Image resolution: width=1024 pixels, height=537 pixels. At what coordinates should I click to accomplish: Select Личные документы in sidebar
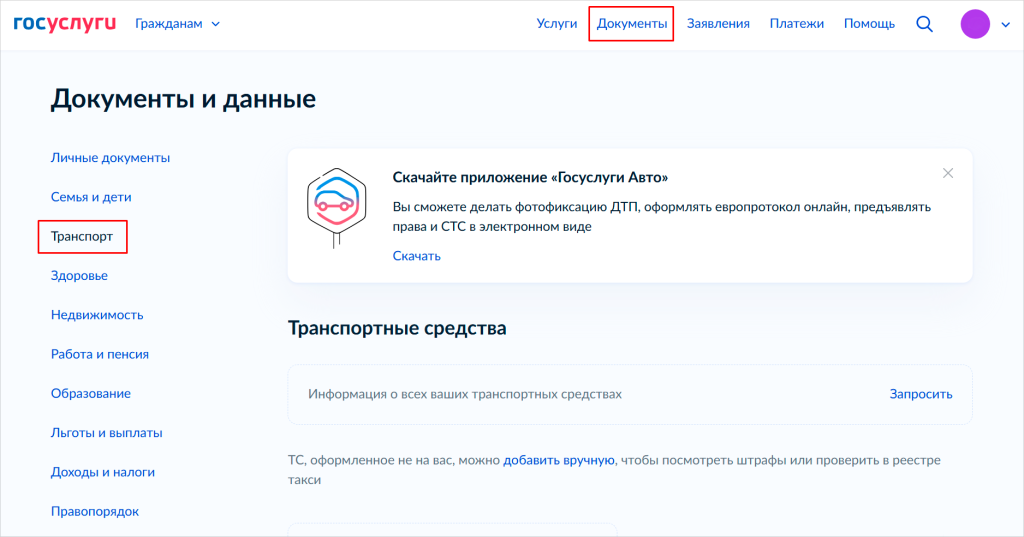pos(110,158)
